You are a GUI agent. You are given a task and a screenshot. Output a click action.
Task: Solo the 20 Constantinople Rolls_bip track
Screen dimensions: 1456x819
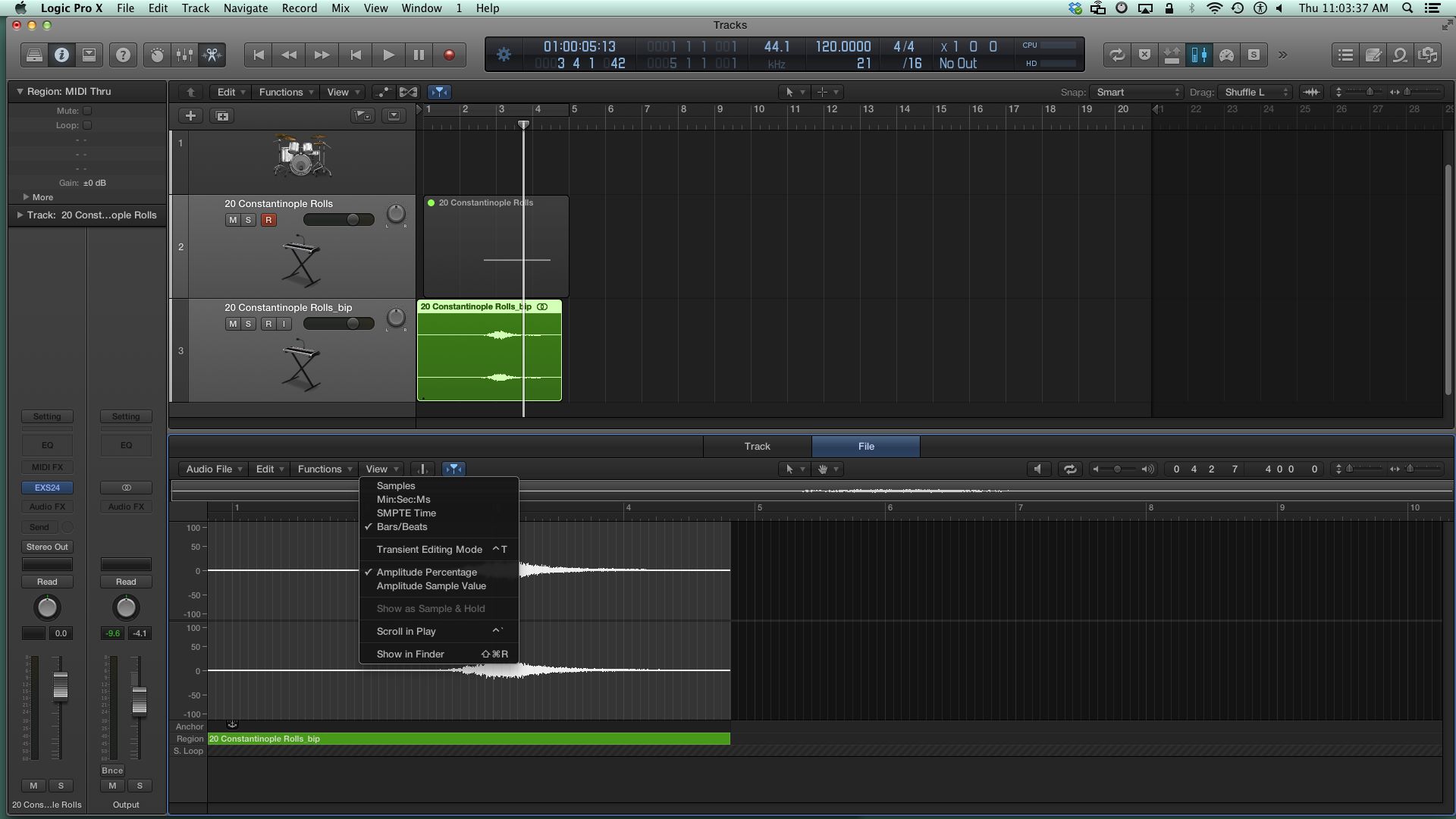248,324
